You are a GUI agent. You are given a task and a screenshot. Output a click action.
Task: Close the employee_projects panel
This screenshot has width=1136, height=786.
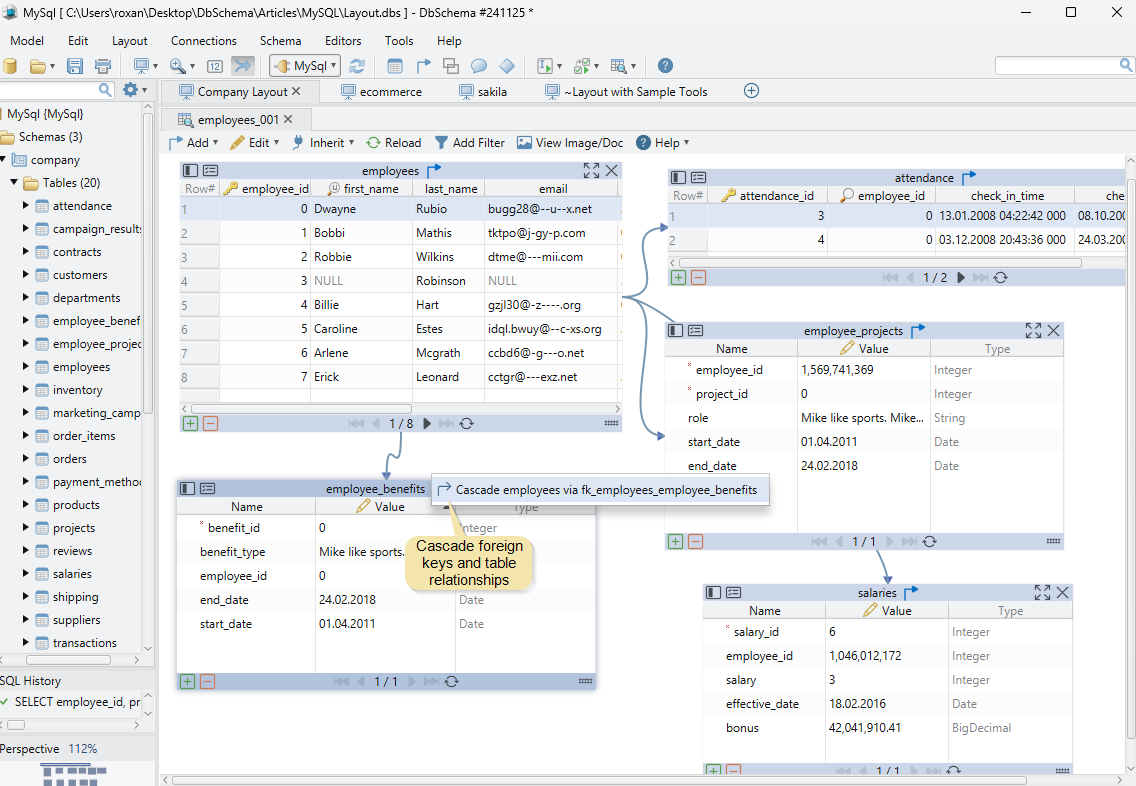(x=1053, y=330)
